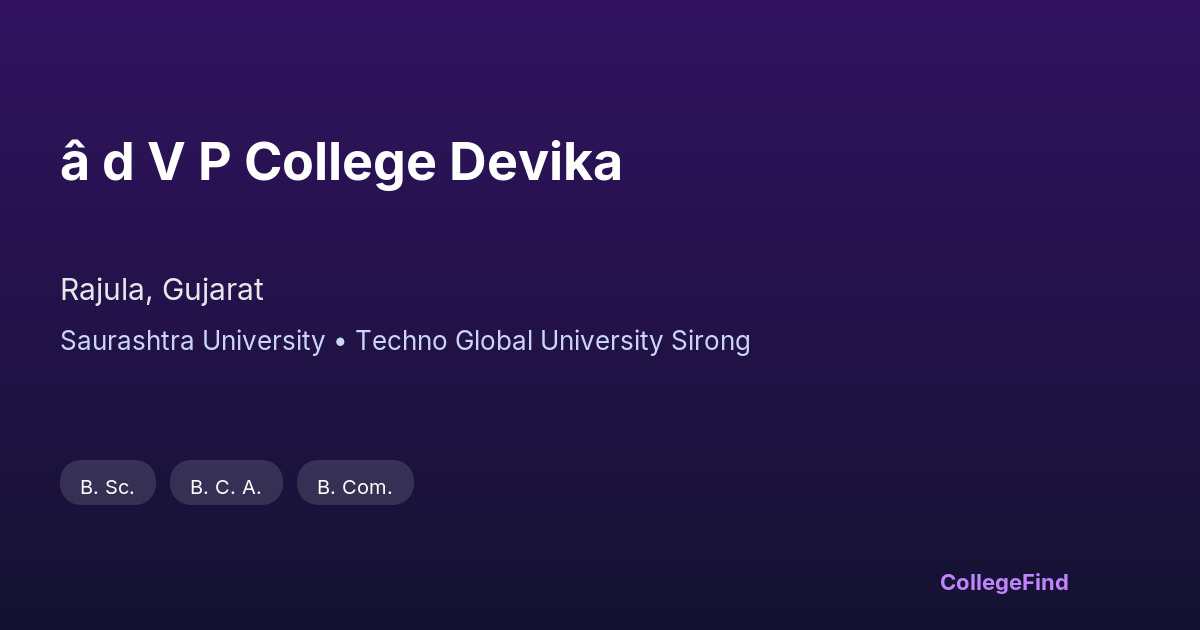Viewport: 1200px width, 630px height.
Task: Choose the B. Com. course tag
Action: [355, 484]
